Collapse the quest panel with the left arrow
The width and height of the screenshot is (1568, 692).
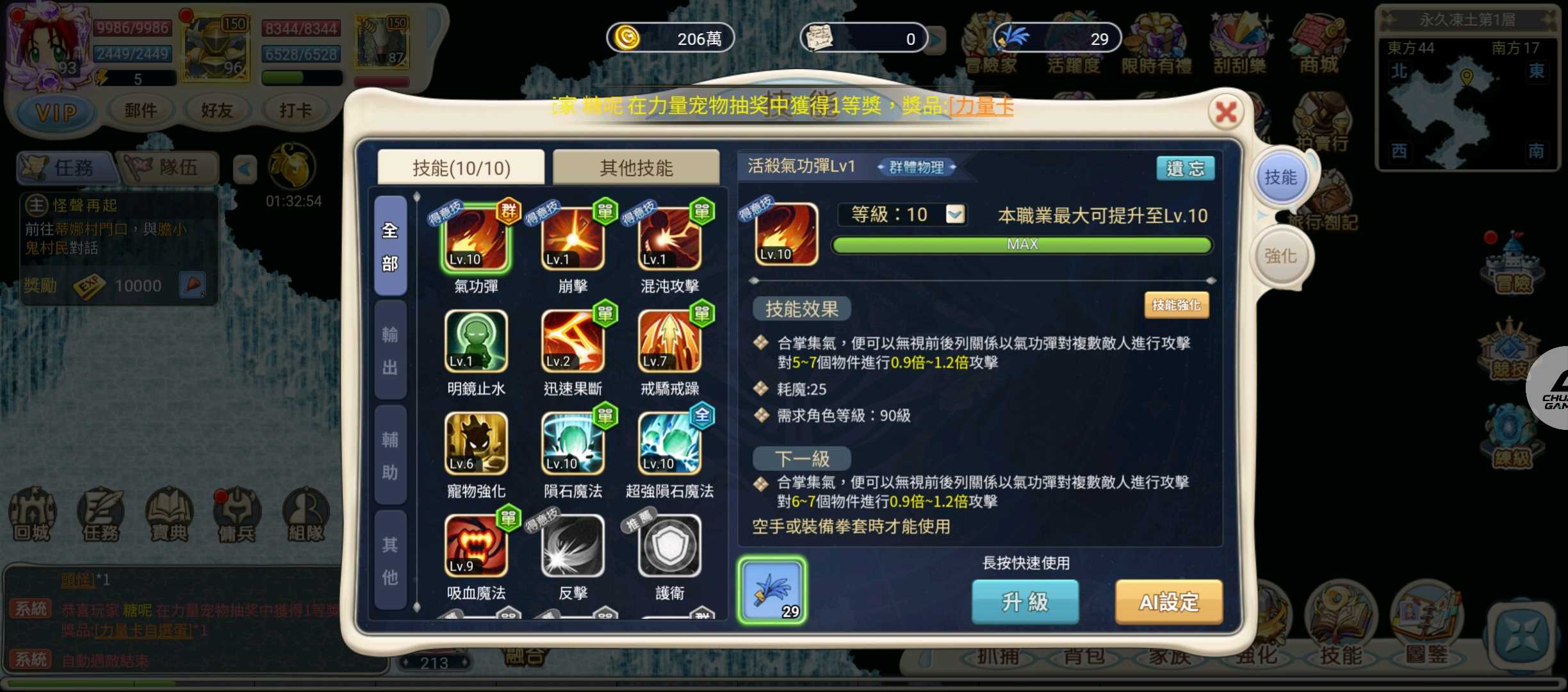point(244,170)
